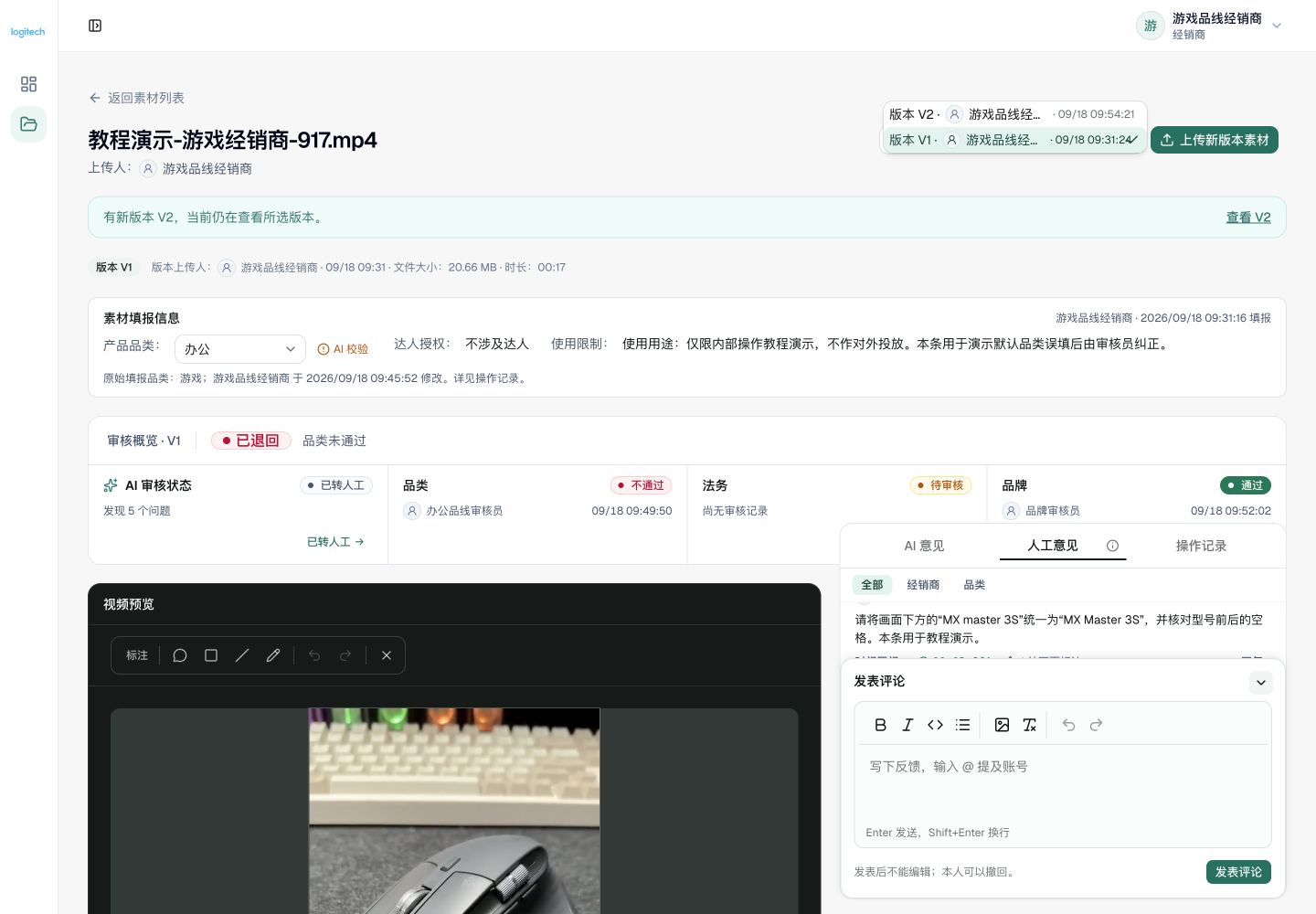Select the pencil freehand annotation tool
The width and height of the screenshot is (1316, 914).
click(x=273, y=655)
